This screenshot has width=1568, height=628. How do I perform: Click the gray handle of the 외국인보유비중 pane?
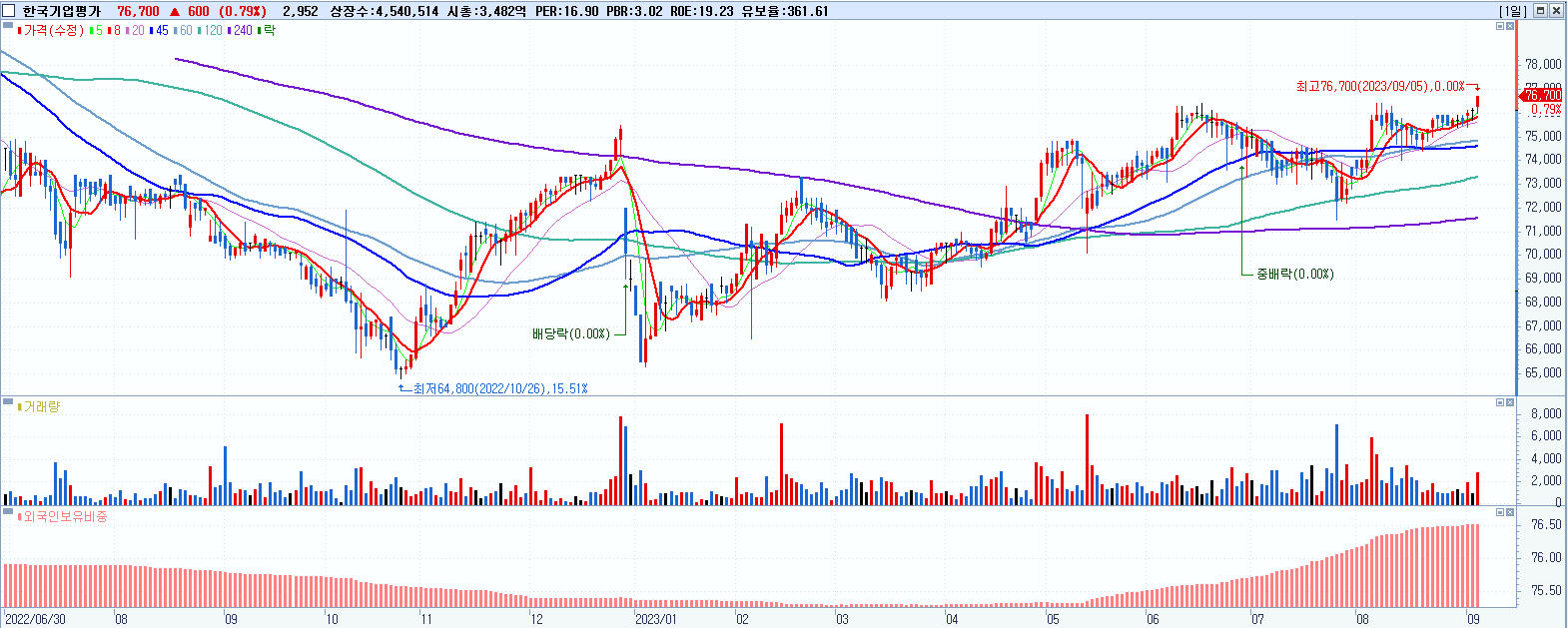pos(8,512)
